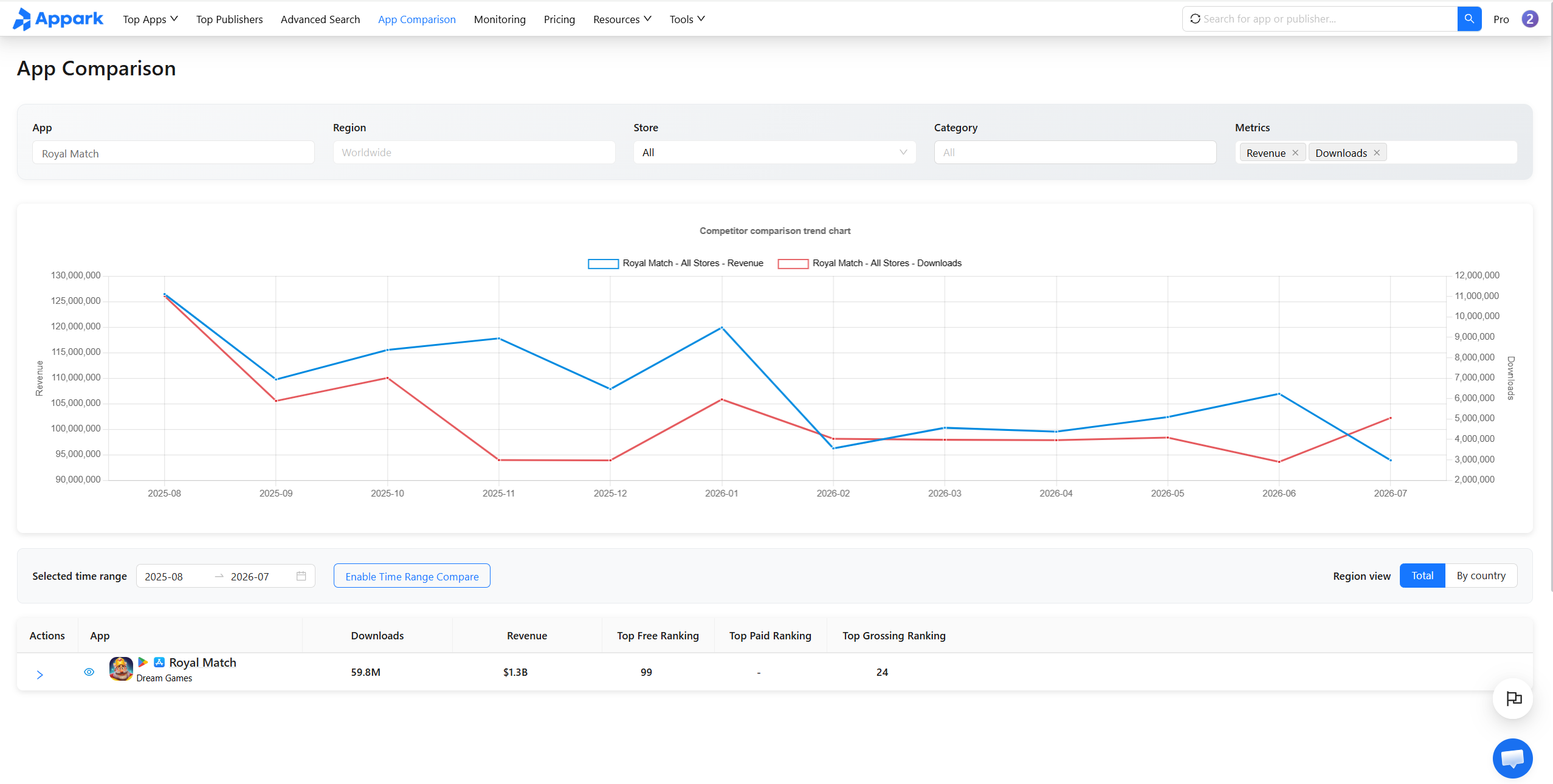Click Enable Time Range Compare button

tap(412, 576)
